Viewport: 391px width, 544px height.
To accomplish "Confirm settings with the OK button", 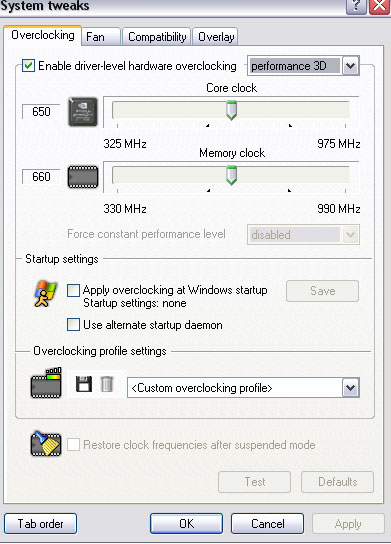I will tap(187, 524).
